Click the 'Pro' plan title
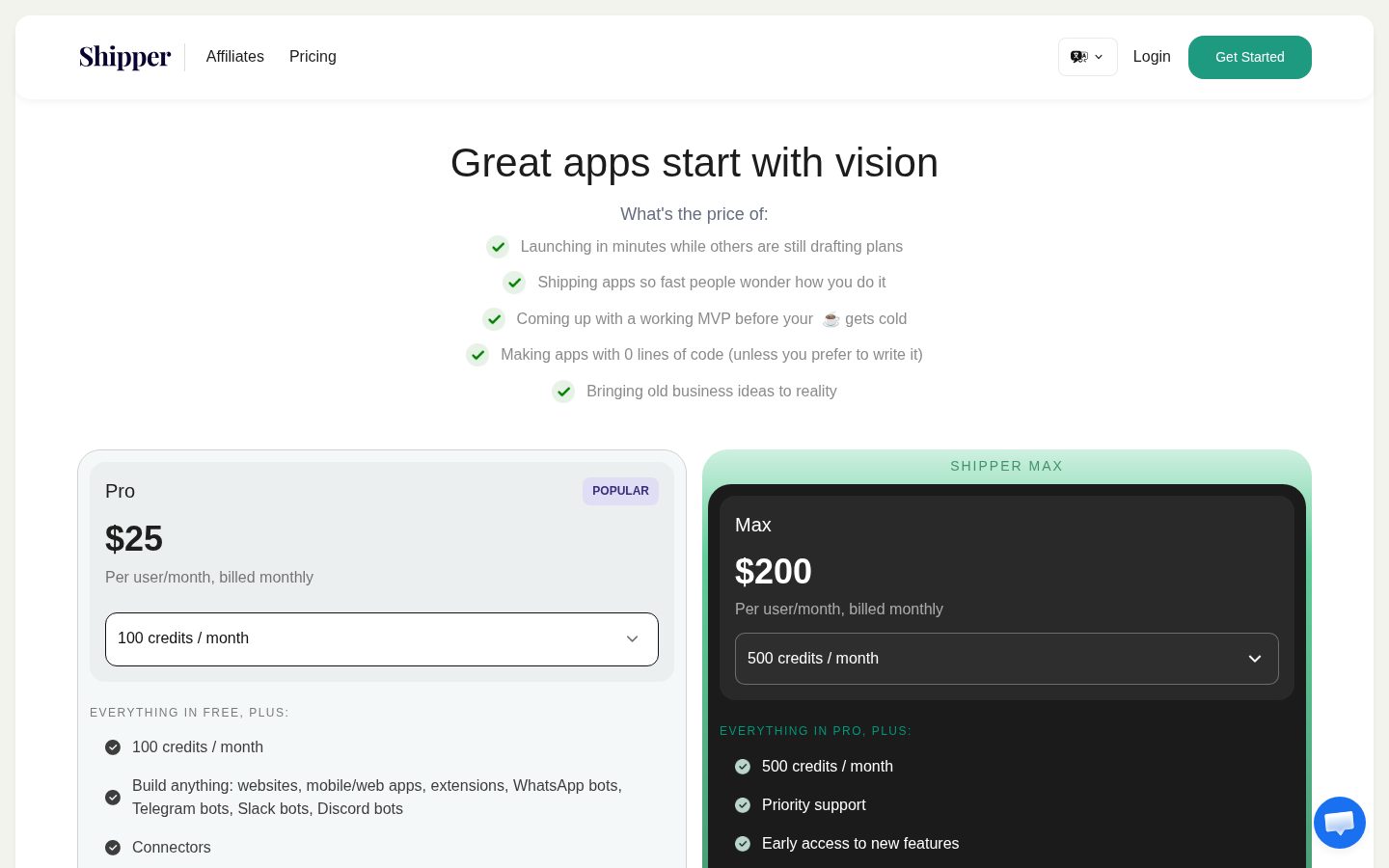Screen dimensions: 1389x868 pyautogui.click(x=121, y=492)
